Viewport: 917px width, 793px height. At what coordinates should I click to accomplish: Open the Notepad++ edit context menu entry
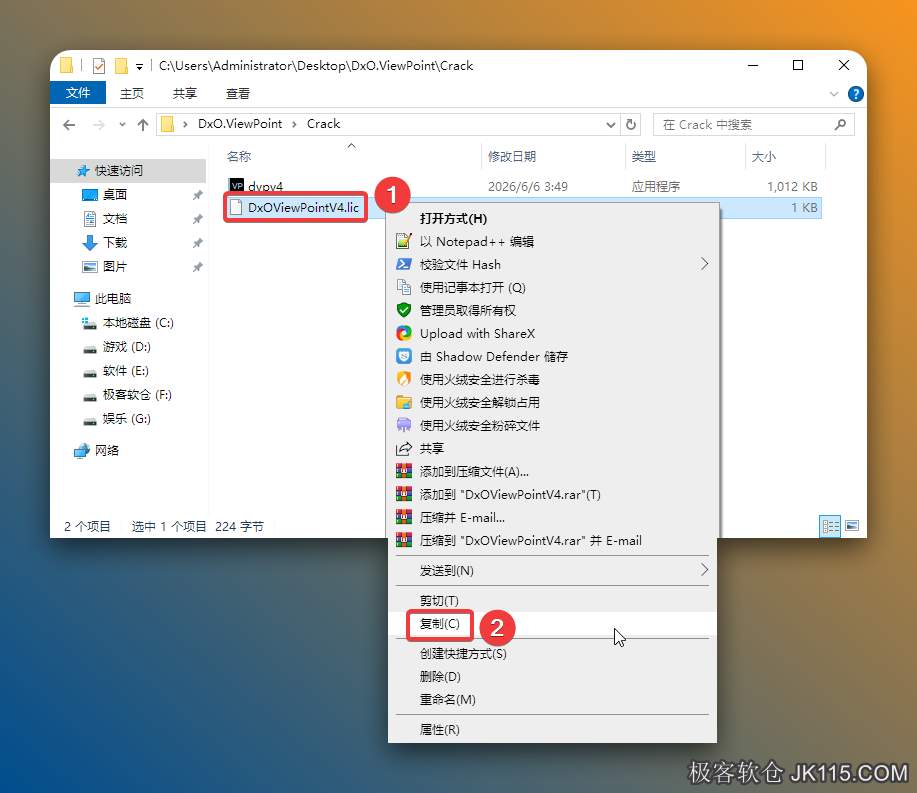pyautogui.click(x=552, y=242)
